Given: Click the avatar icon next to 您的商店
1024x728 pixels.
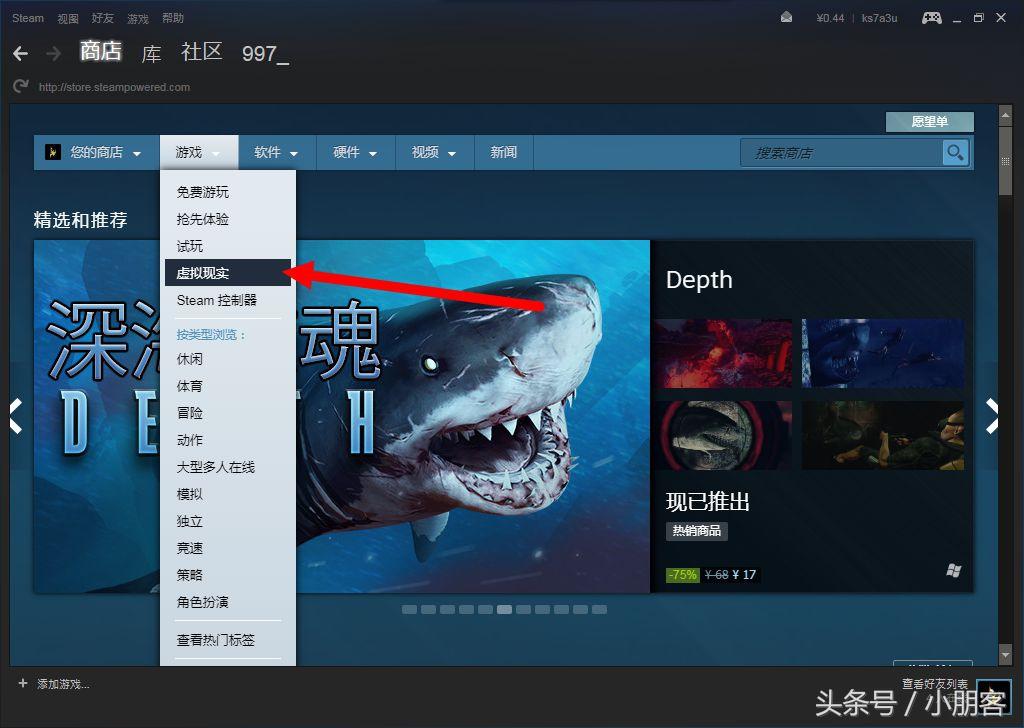Looking at the screenshot, I should coord(53,152).
